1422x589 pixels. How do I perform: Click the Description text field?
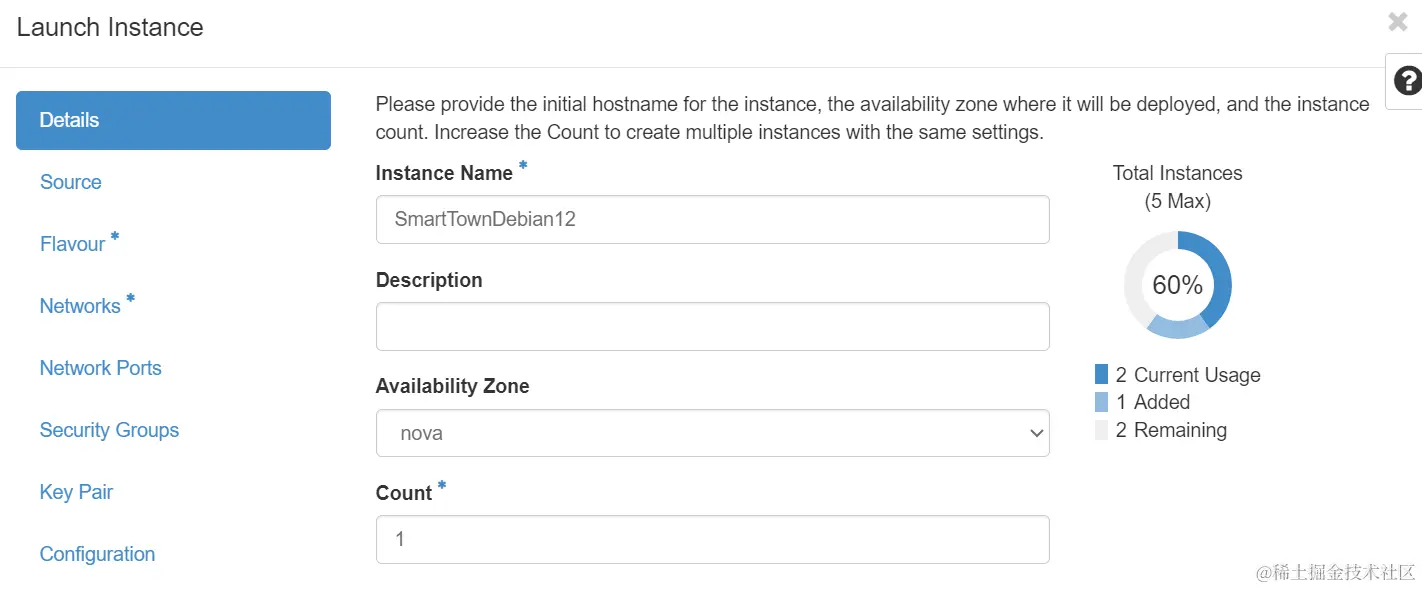point(712,327)
